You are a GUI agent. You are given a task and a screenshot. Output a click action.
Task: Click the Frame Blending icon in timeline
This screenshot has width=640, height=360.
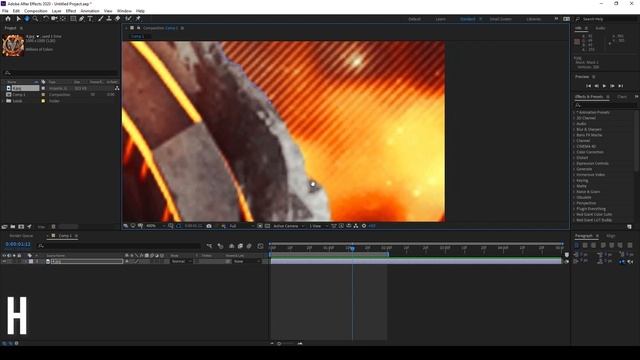coord(240,246)
